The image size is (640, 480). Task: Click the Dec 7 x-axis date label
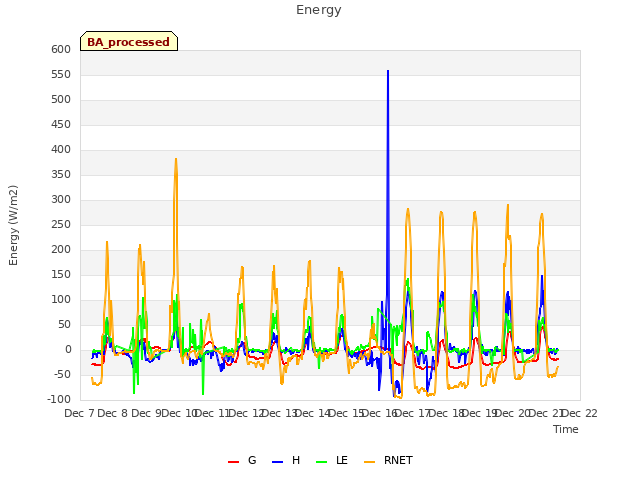79,413
